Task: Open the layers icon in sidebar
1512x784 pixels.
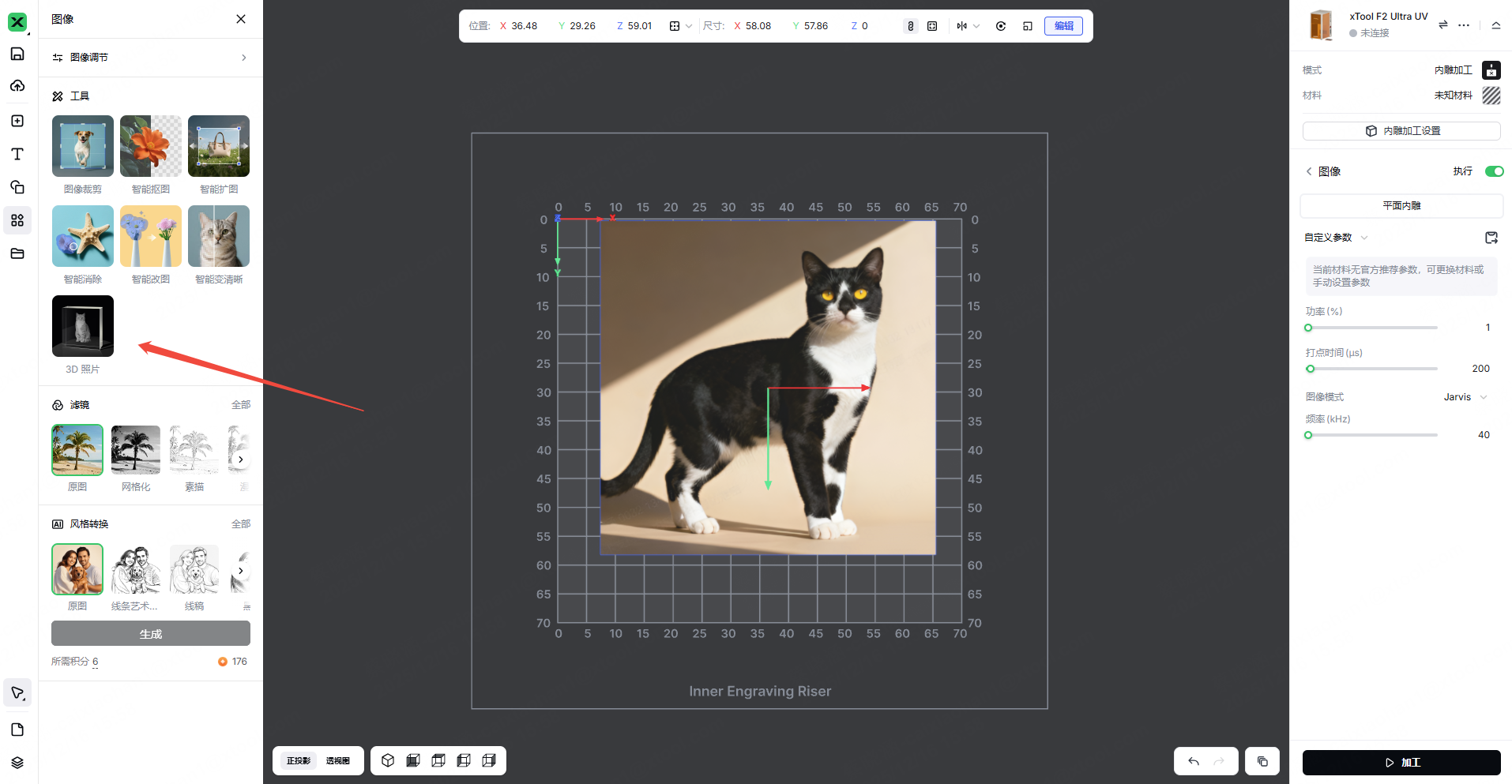Action: (17, 763)
